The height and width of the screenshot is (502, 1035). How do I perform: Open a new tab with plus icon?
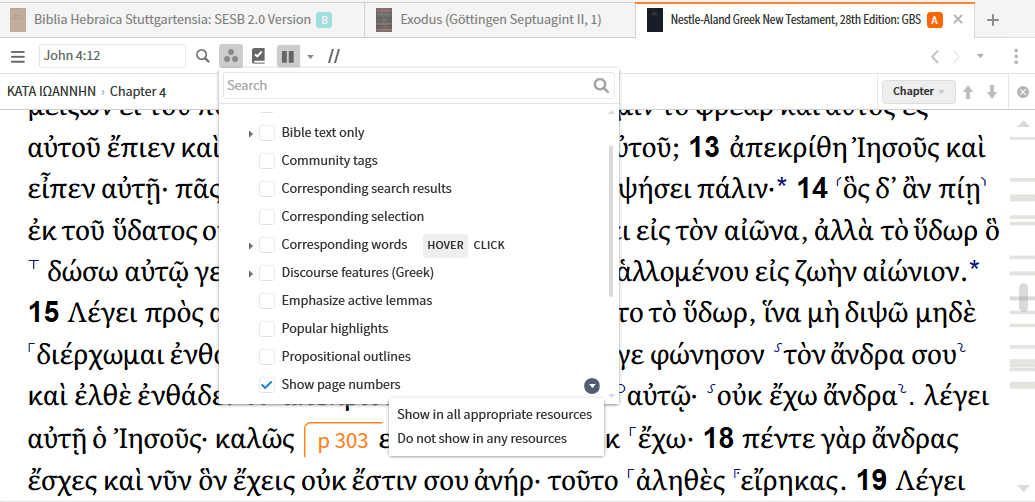993,20
